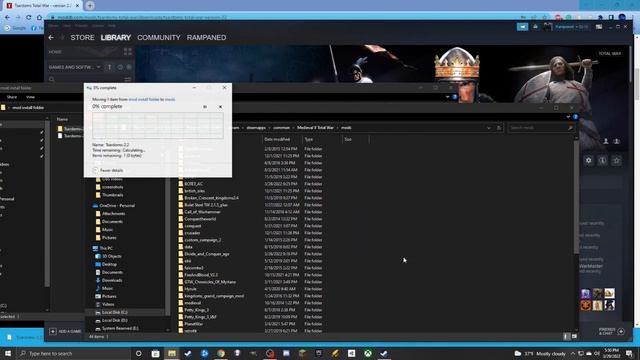The width and height of the screenshot is (640, 360).
Task: Click Name column header in mod install folder
Action: click(x=62, y=119)
